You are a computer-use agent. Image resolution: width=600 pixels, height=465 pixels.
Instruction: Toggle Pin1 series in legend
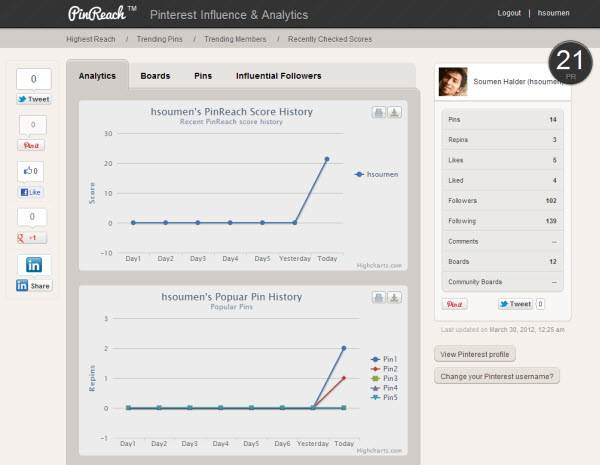(x=384, y=359)
